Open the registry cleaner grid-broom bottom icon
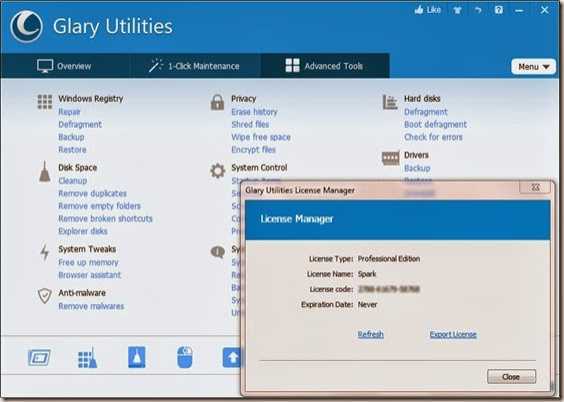 pyautogui.click(x=87, y=358)
